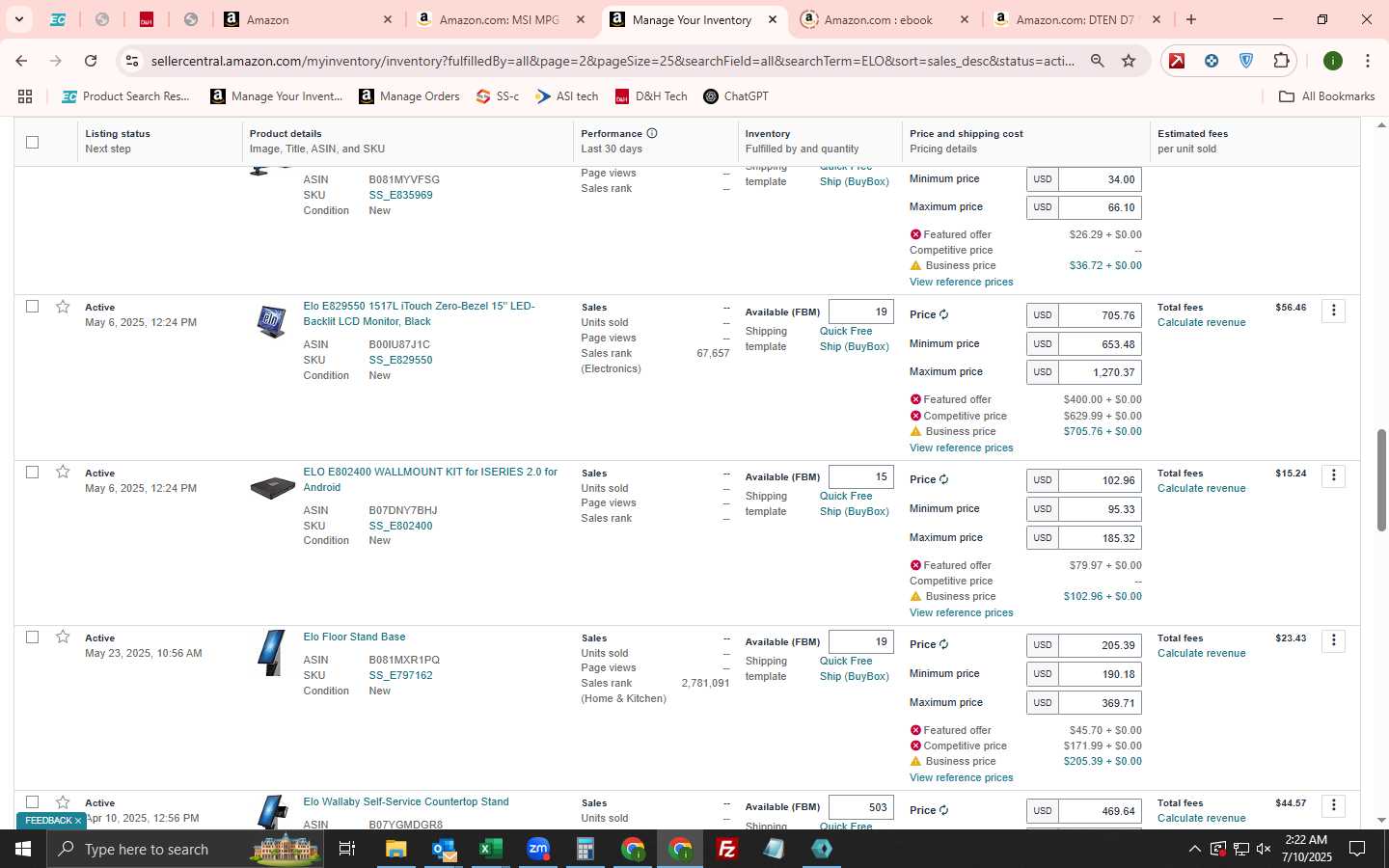1389x868 pixels.
Task: Edit available quantity field showing 15
Action: [x=860, y=476]
